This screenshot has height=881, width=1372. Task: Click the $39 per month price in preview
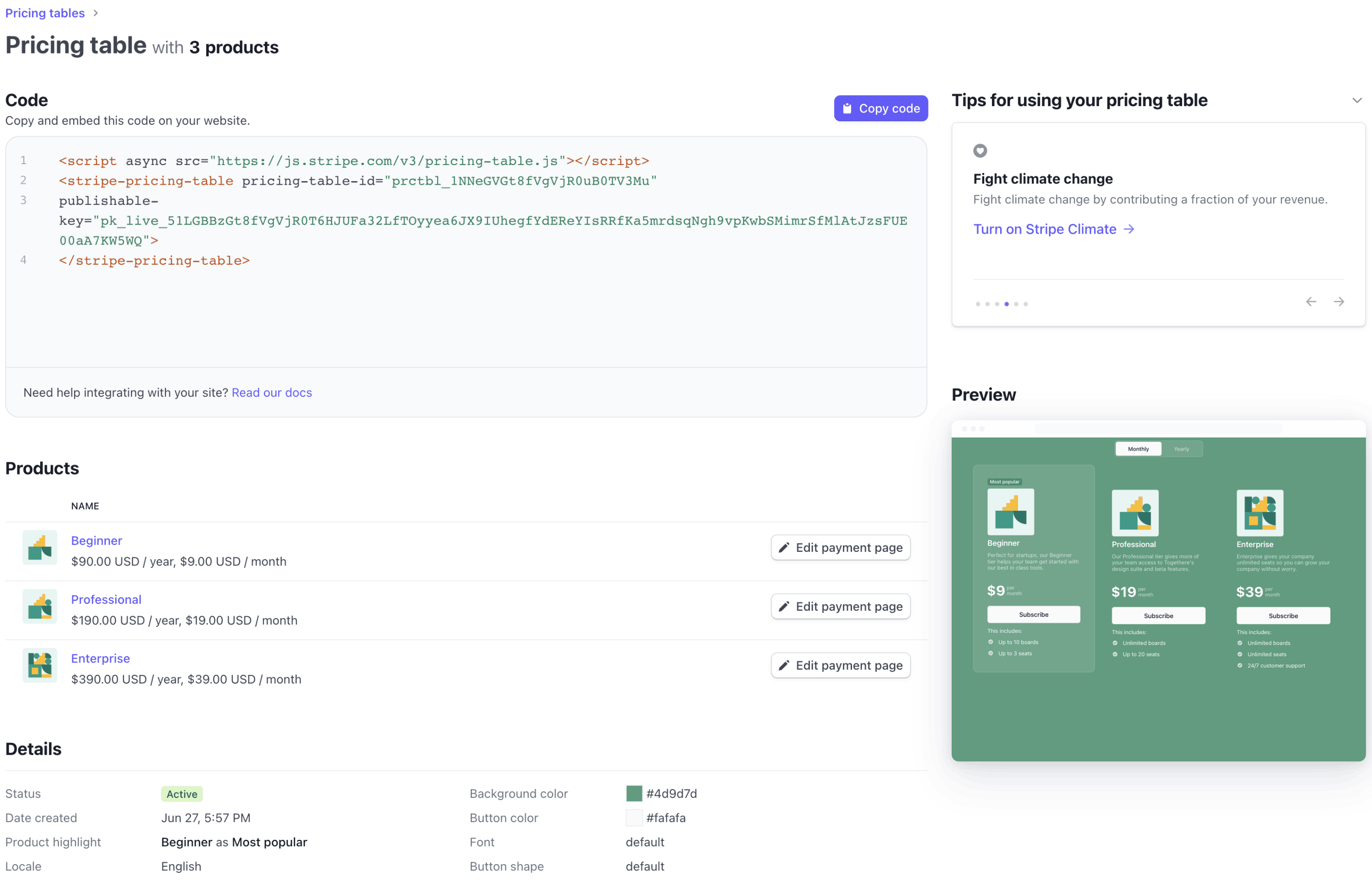point(1258,592)
